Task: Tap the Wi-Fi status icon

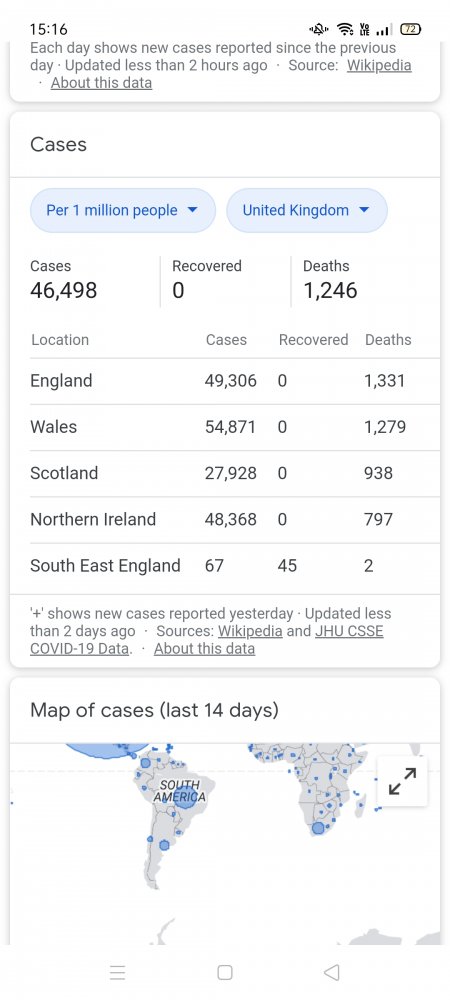Action: coord(345,29)
